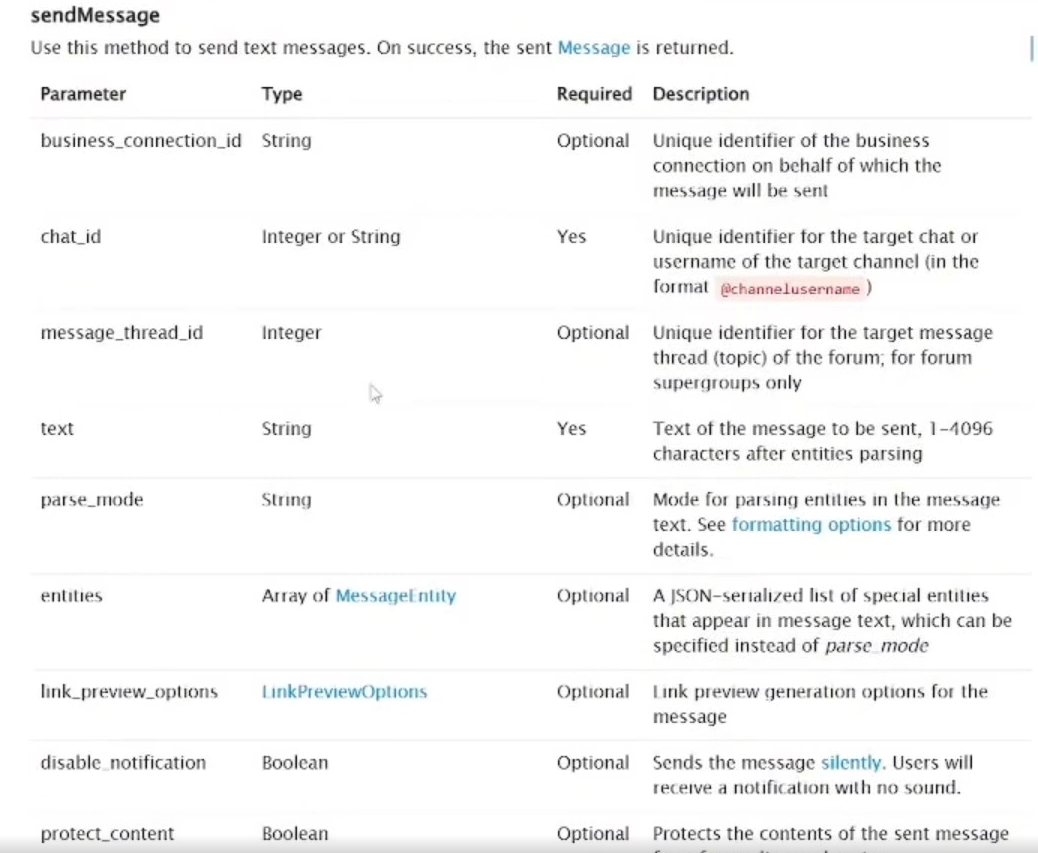Click the disable_notification parameter name
1038x853 pixels.
123,763
